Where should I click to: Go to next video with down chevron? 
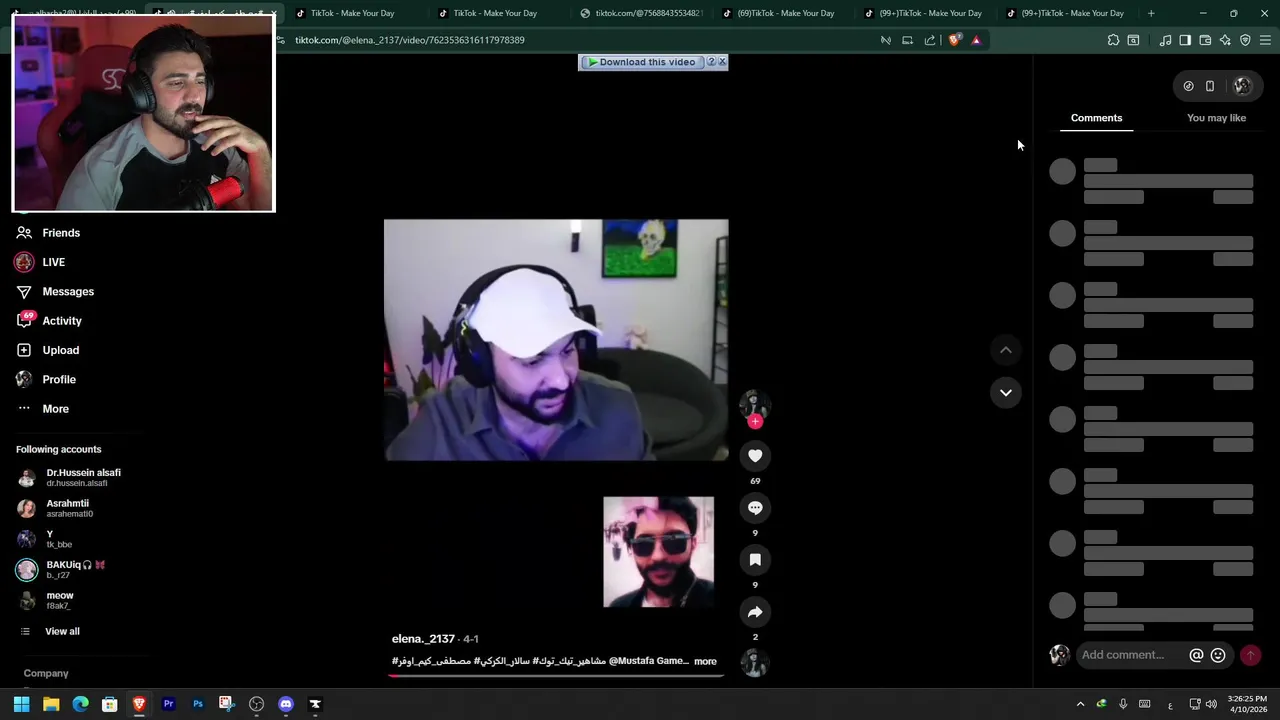(x=1005, y=392)
